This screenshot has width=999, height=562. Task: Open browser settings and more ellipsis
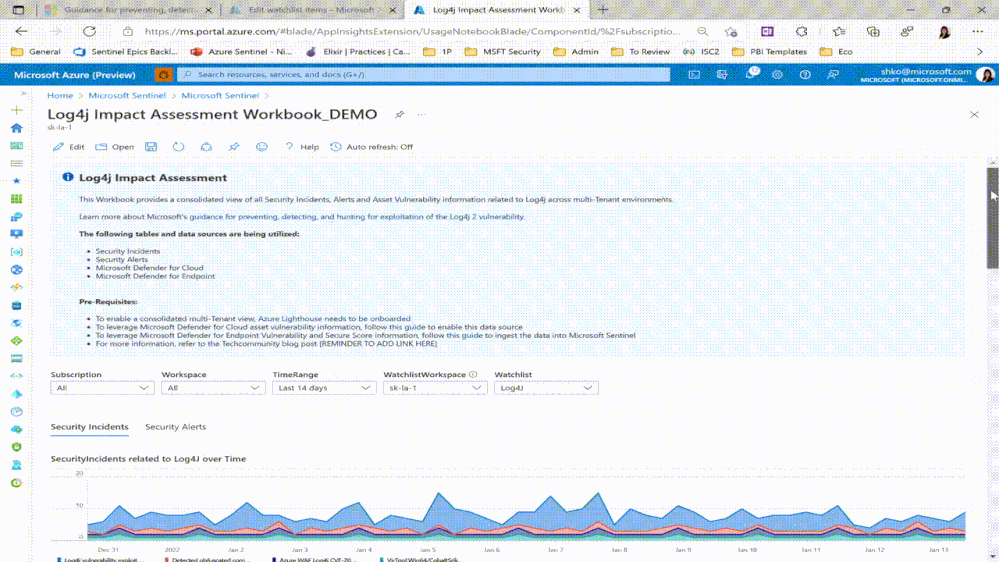click(x=977, y=31)
